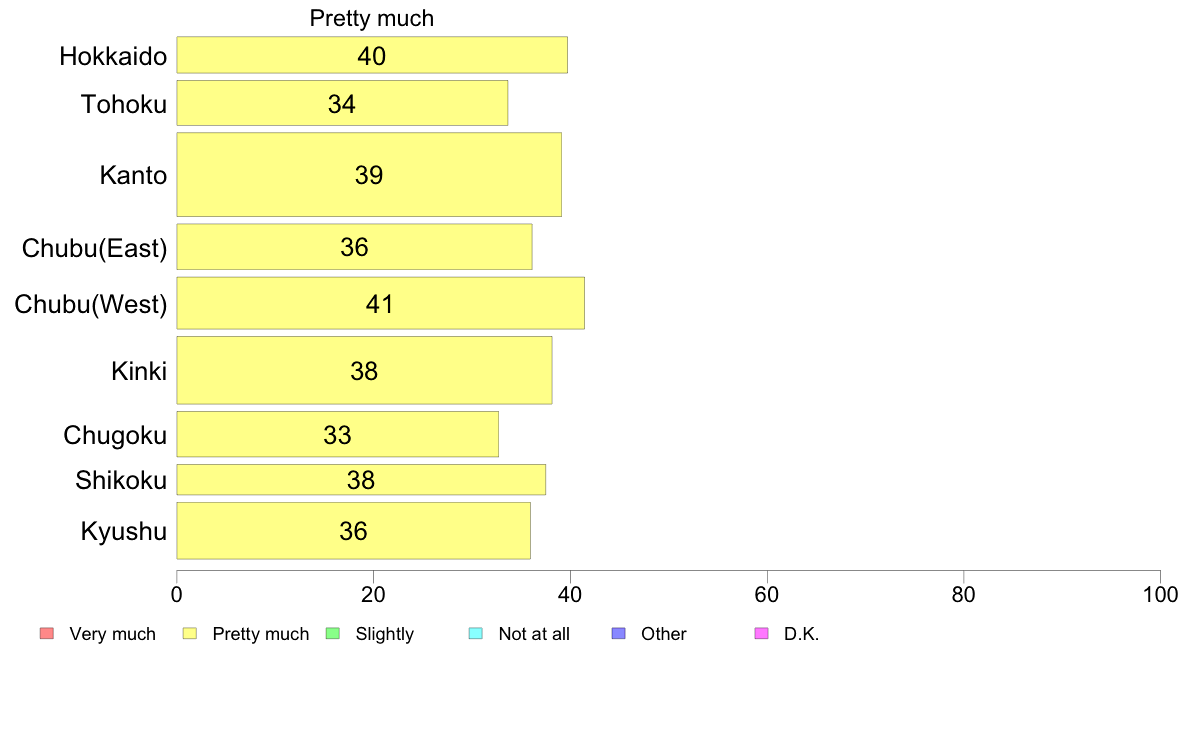The image size is (1188, 736).
Task: Click the red Very much legend swatch
Action: pos(47,634)
